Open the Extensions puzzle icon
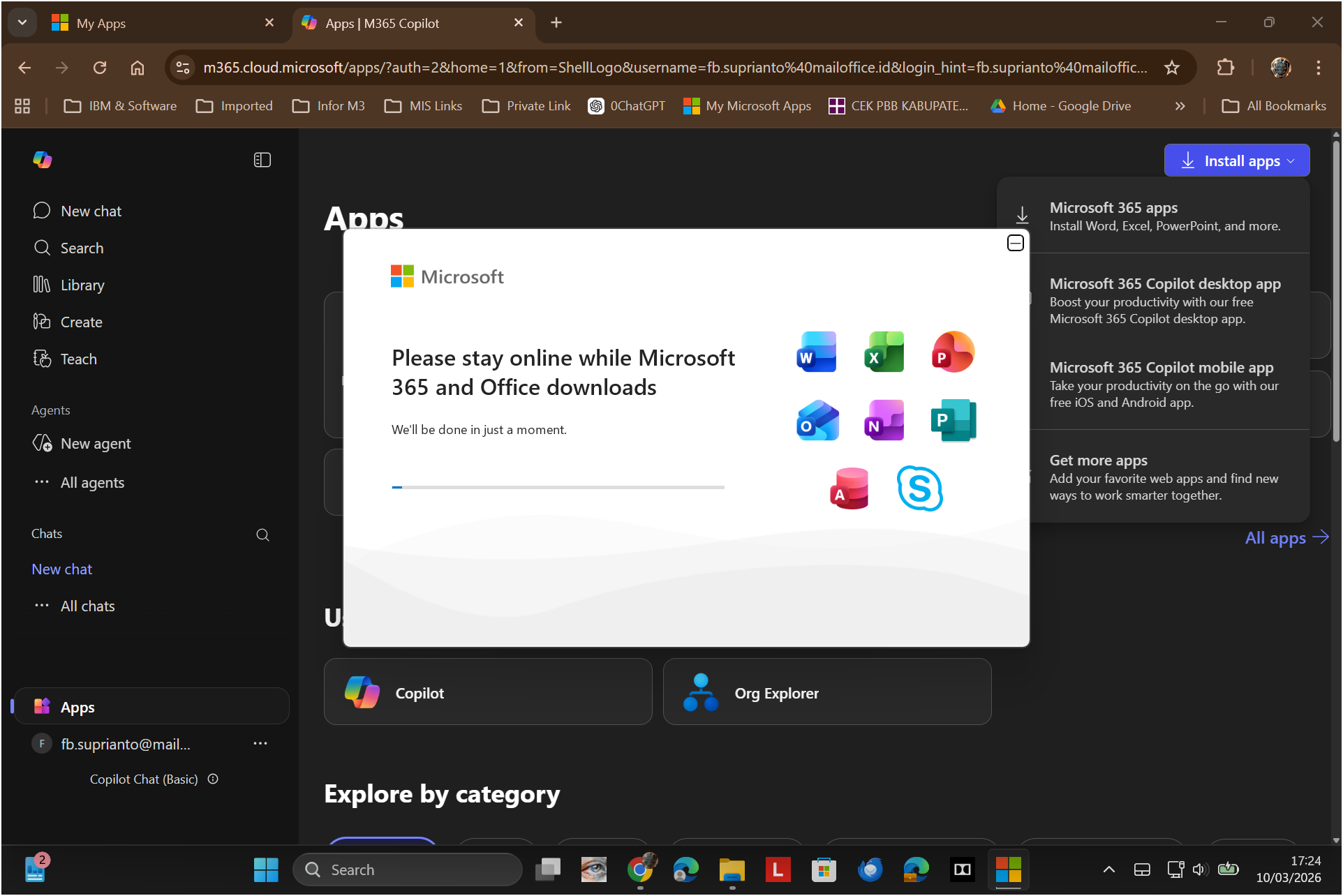The width and height of the screenshot is (1343, 896). [x=1225, y=68]
